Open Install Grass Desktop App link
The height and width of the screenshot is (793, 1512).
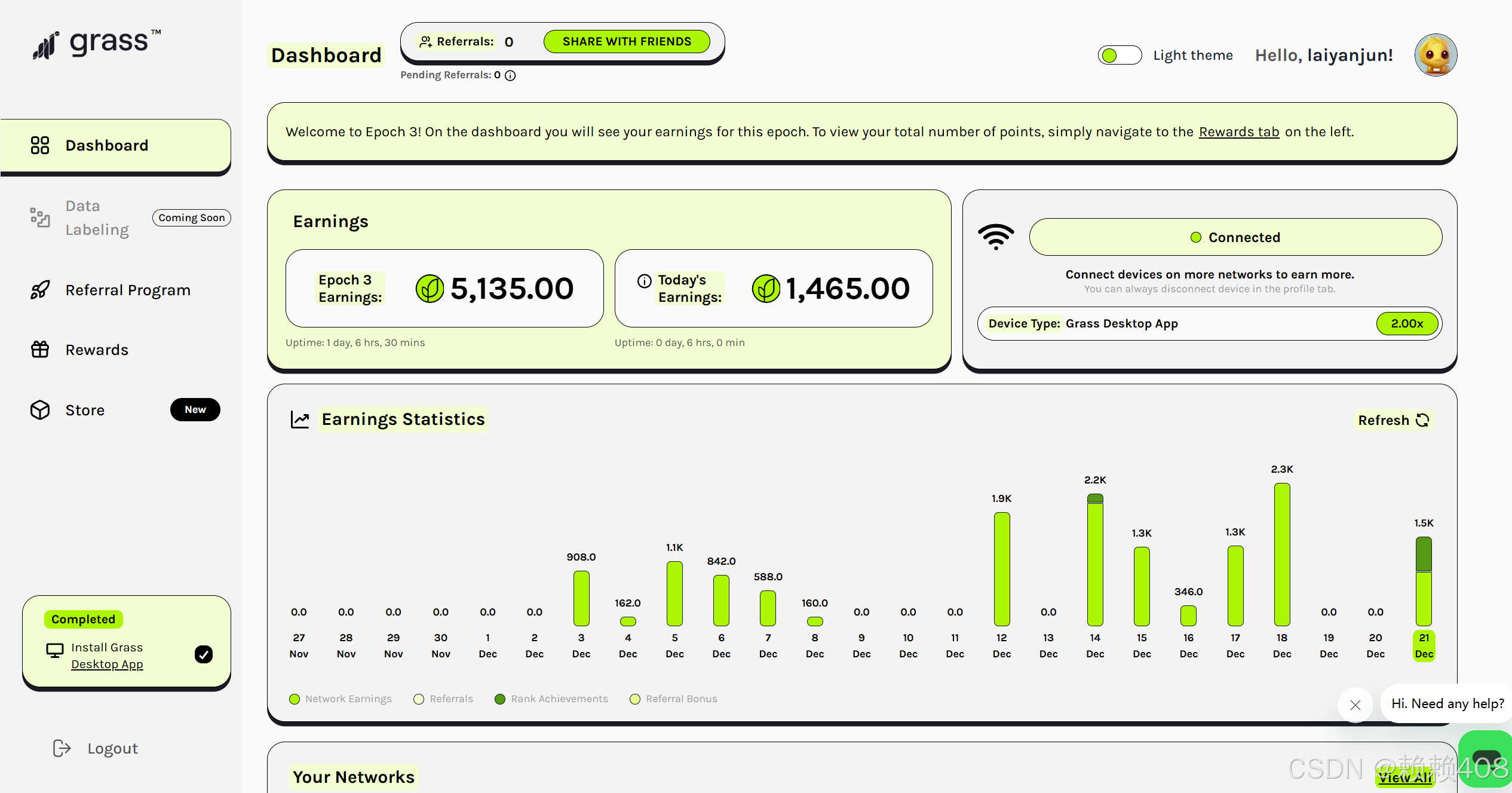click(x=107, y=664)
